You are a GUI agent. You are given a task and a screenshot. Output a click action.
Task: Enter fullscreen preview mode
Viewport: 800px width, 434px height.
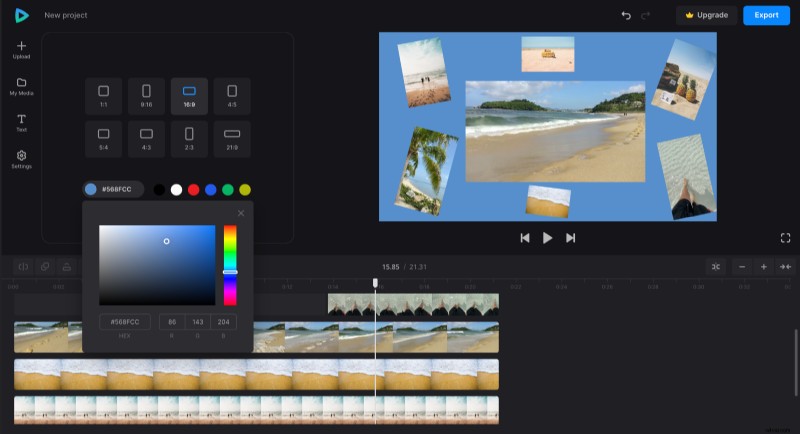(786, 238)
